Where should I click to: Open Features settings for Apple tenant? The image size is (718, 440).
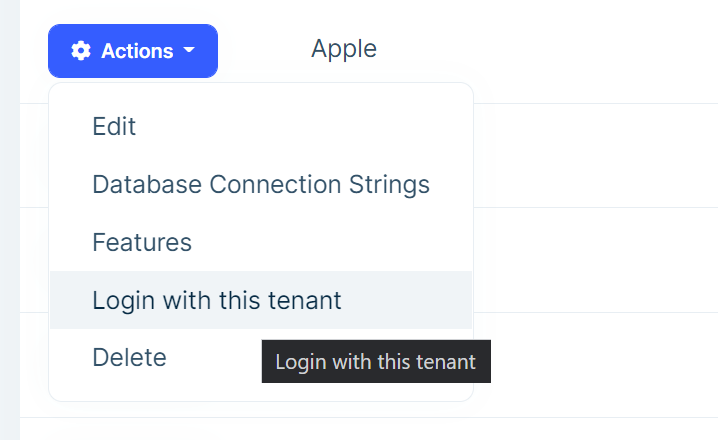coord(142,242)
